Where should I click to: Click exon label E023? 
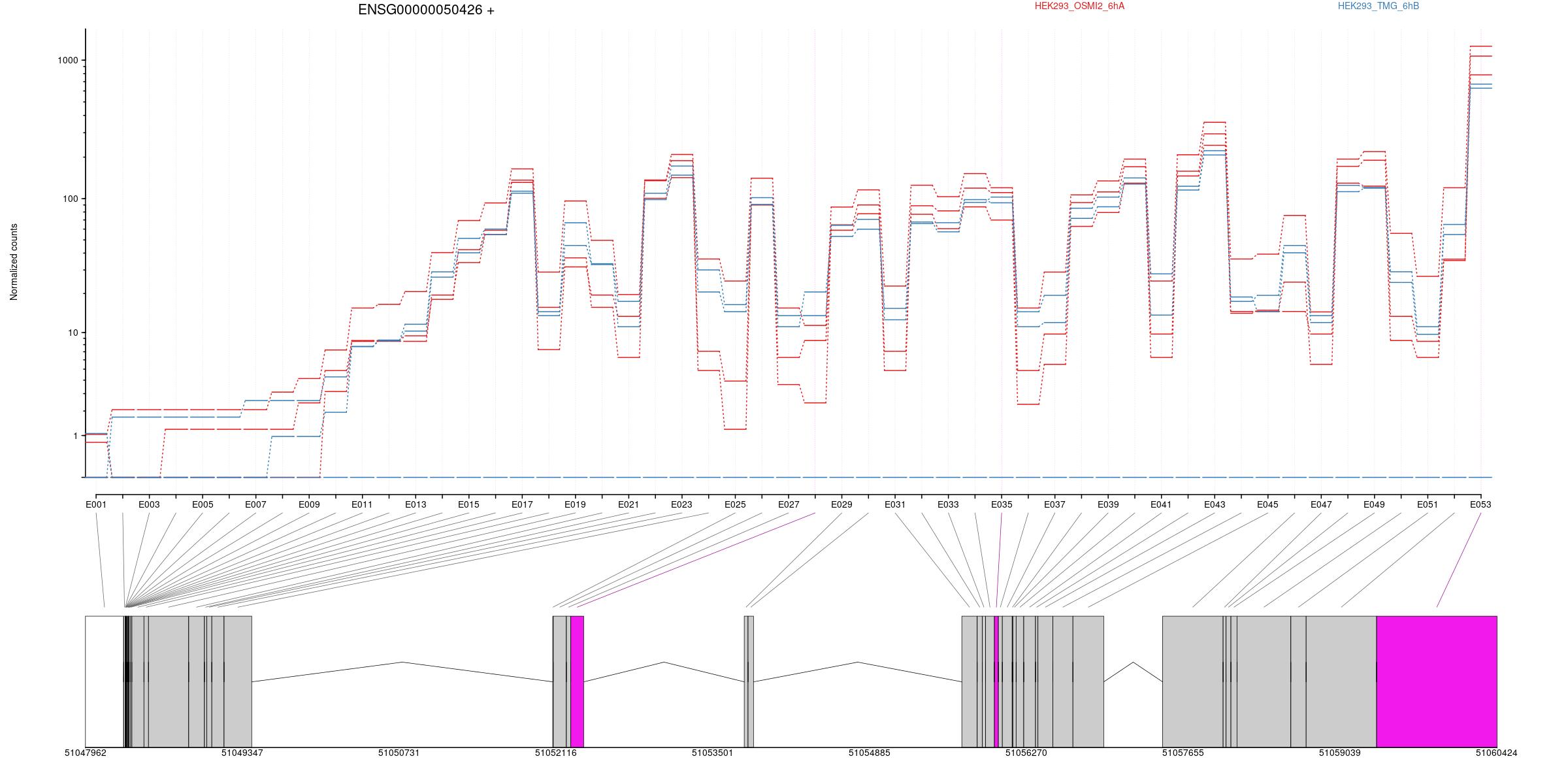click(x=681, y=504)
